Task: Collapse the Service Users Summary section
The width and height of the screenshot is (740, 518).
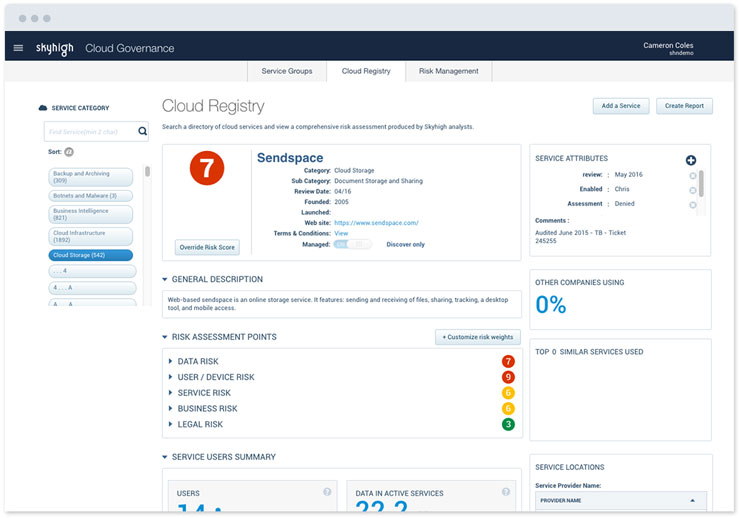Action: 165,457
